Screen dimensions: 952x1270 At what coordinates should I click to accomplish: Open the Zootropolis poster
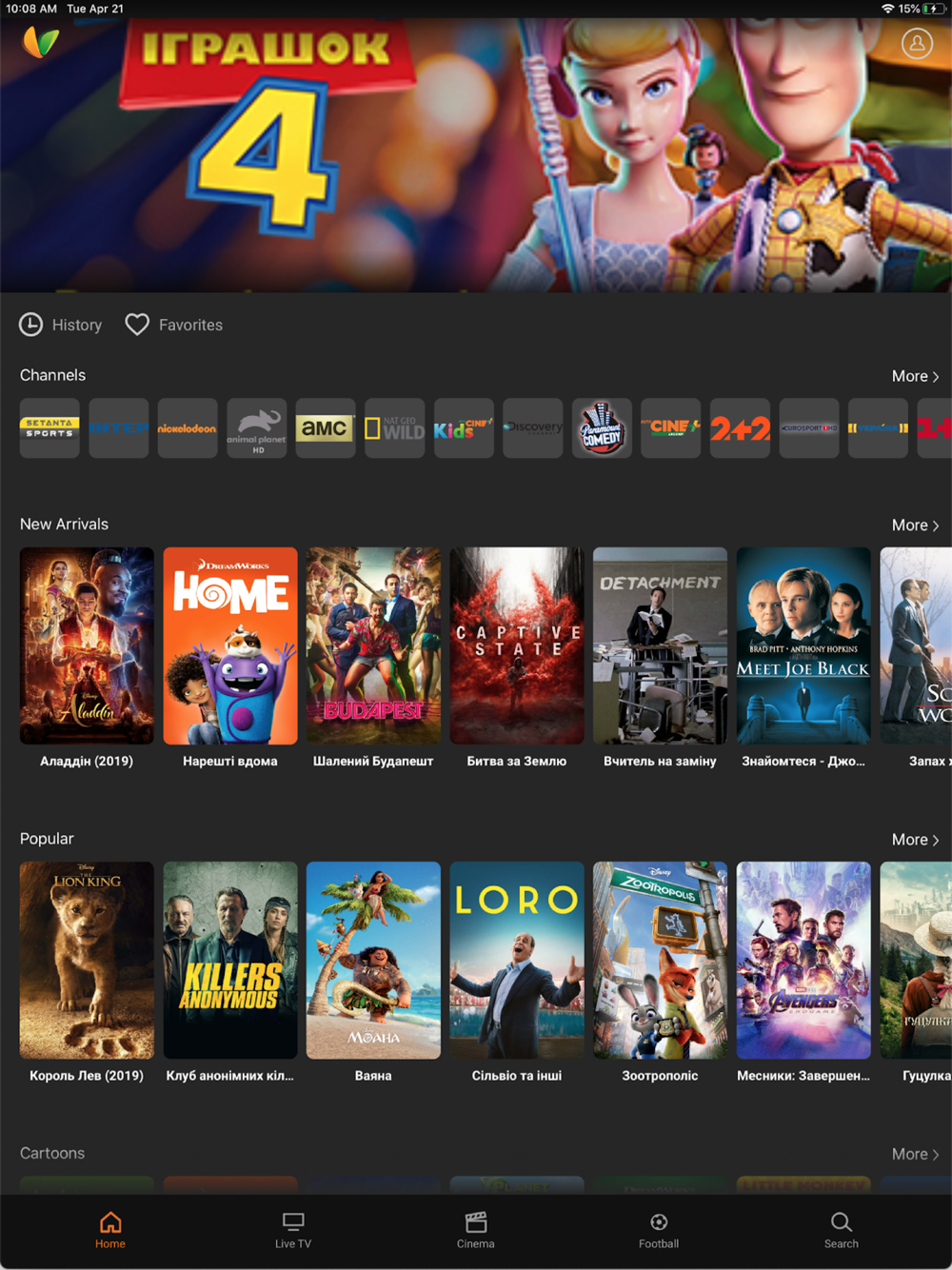[660, 961]
